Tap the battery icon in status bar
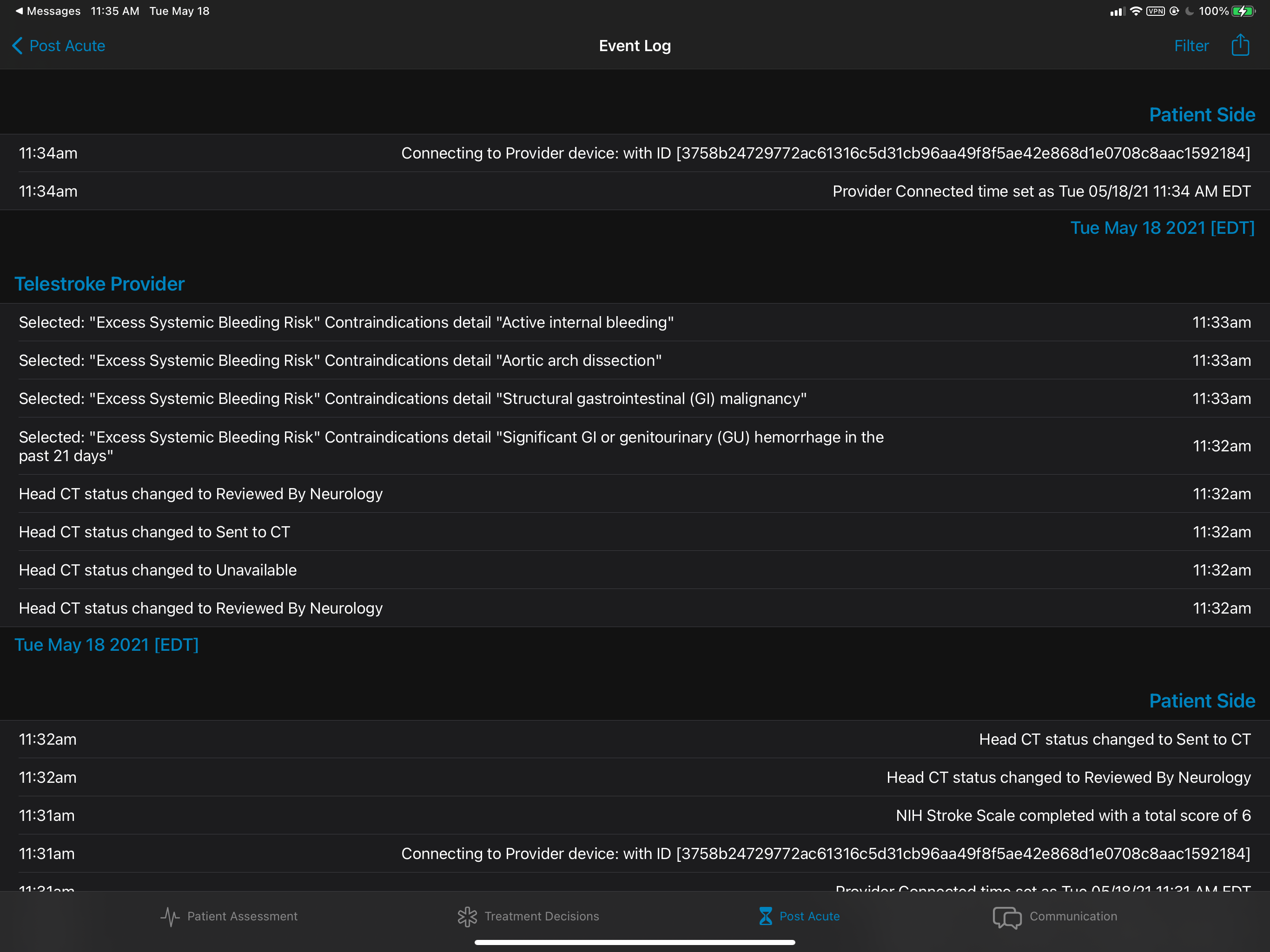The height and width of the screenshot is (952, 1270). [1243, 11]
